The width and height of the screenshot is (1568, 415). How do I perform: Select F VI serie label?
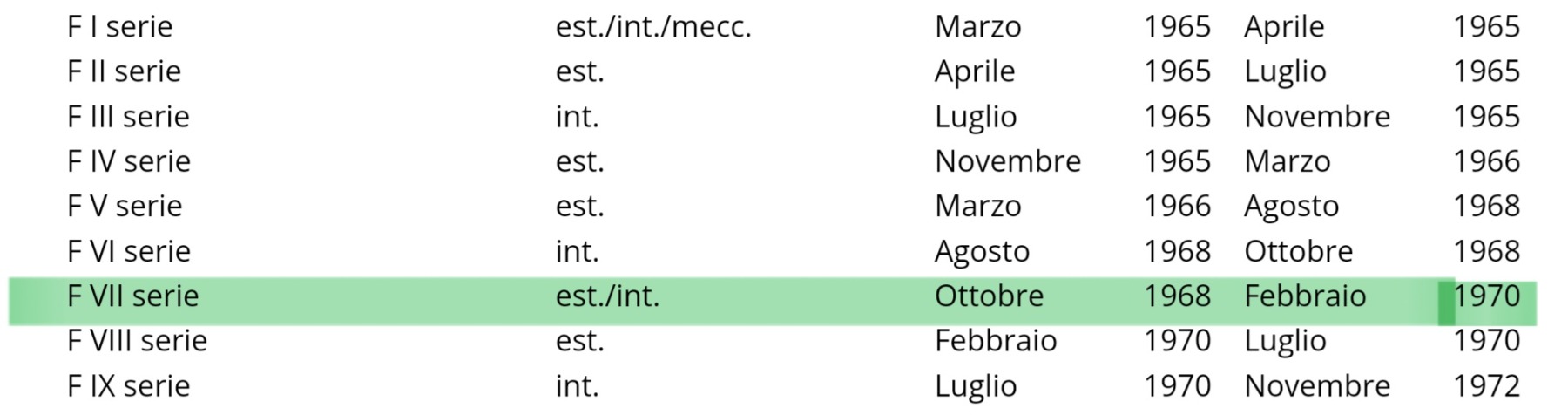pyautogui.click(x=129, y=251)
